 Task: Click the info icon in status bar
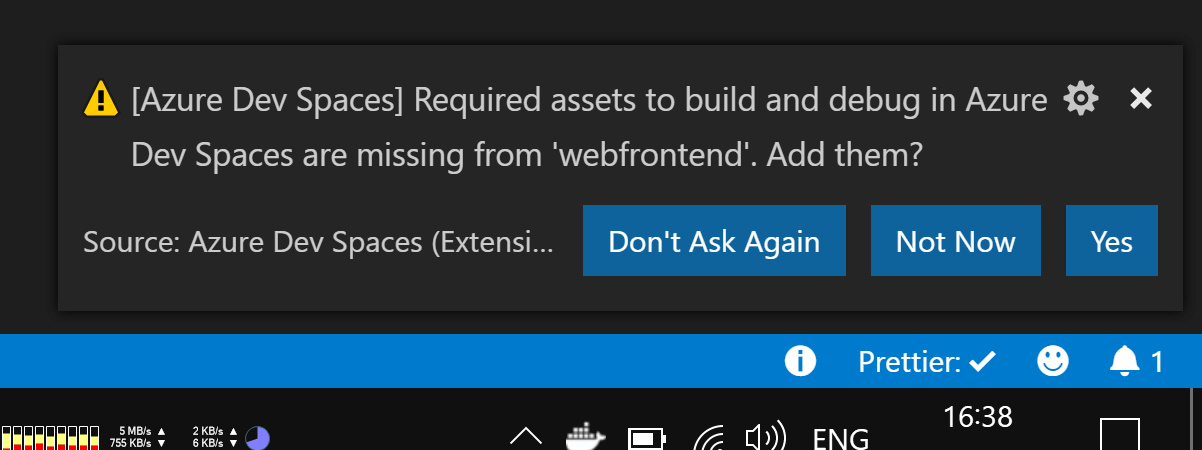point(800,361)
